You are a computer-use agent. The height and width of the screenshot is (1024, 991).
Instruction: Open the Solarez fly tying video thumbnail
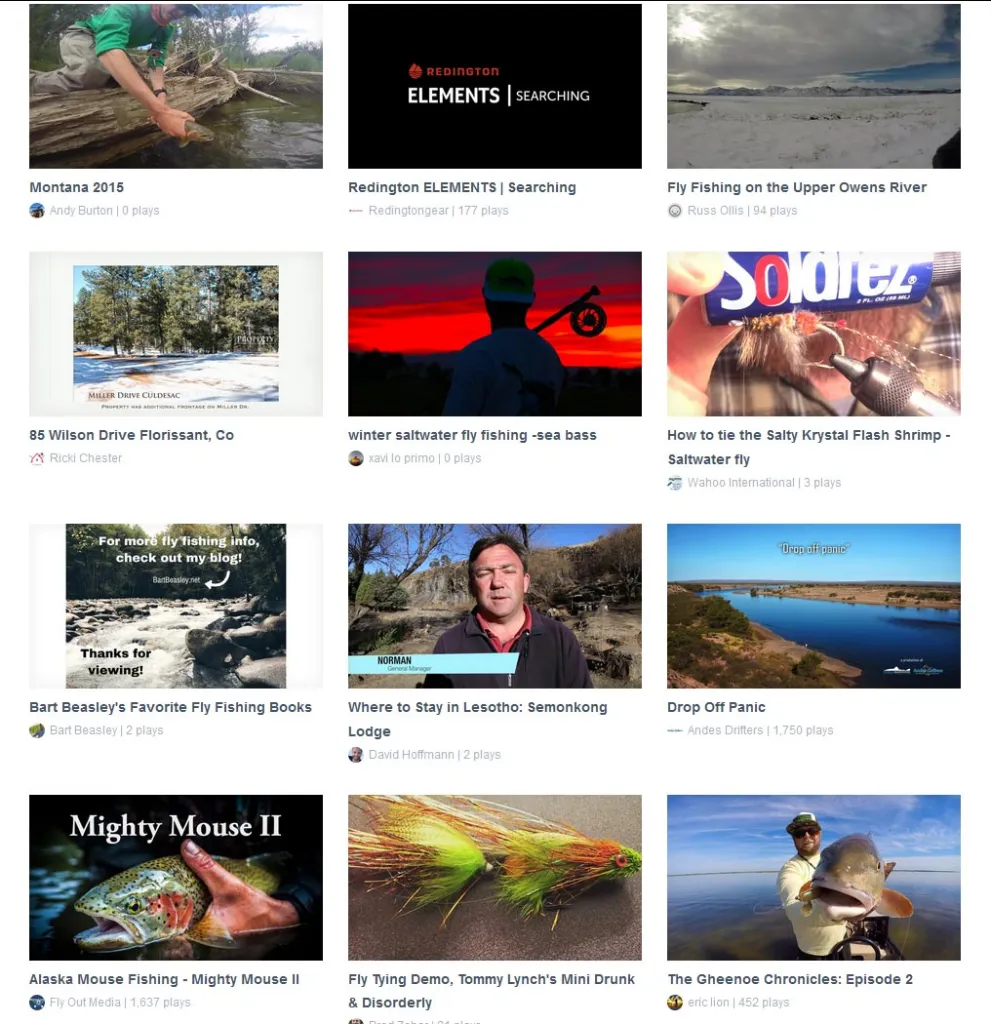click(x=813, y=334)
